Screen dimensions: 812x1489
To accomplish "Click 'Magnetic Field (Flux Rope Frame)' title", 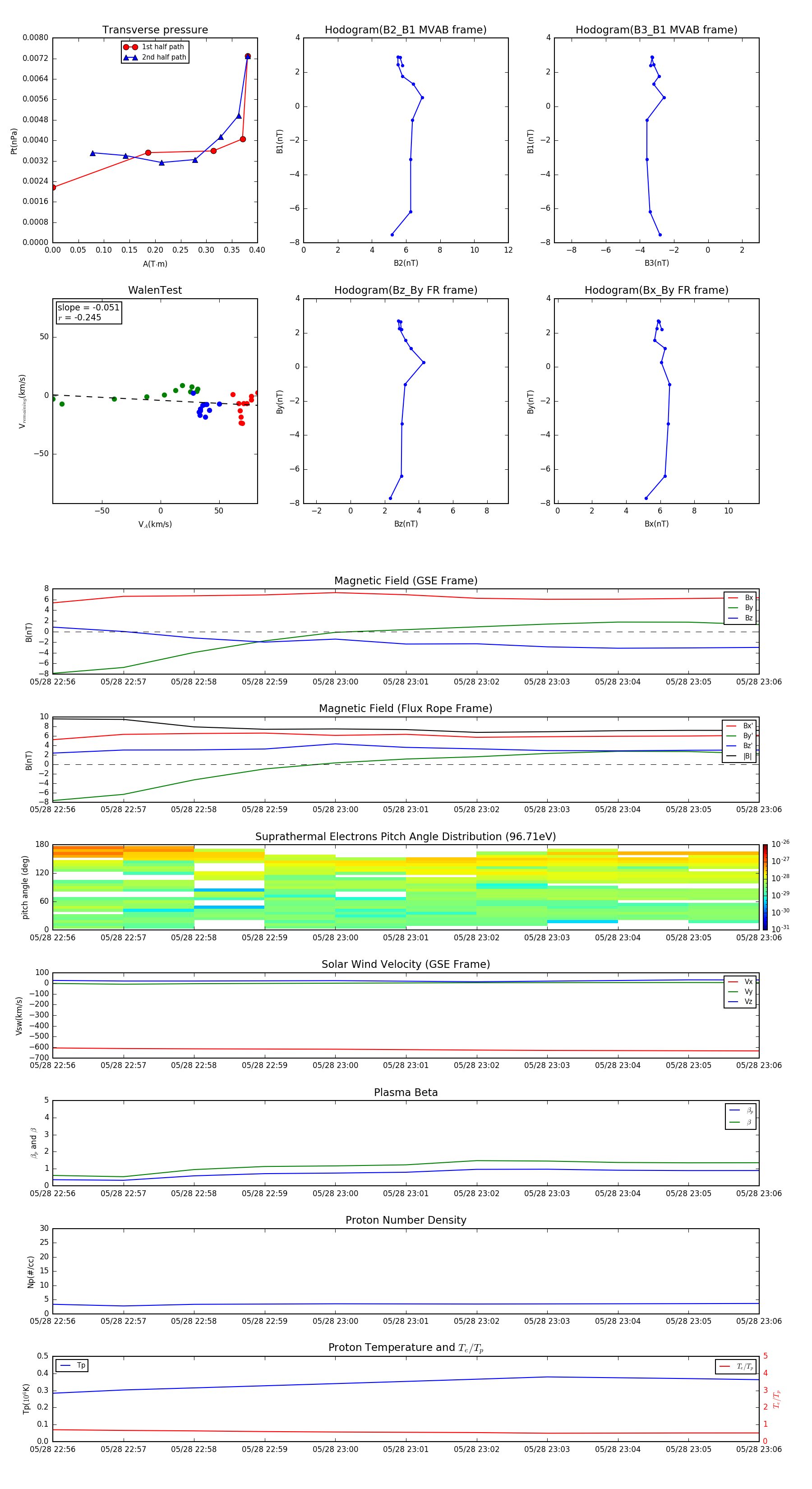I will [406, 709].
